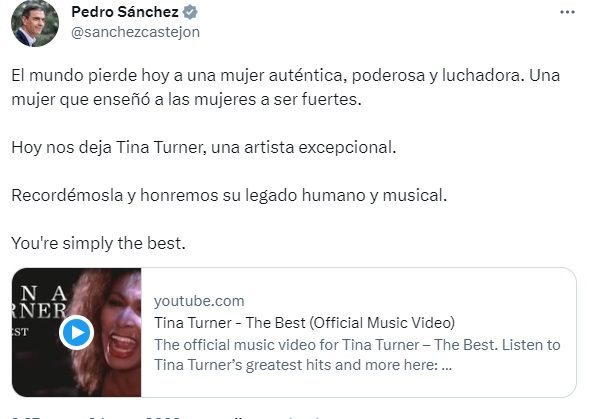
Task: Click the 'TINA TURNER' lettering in the thumbnail
Action: [x=39, y=303]
